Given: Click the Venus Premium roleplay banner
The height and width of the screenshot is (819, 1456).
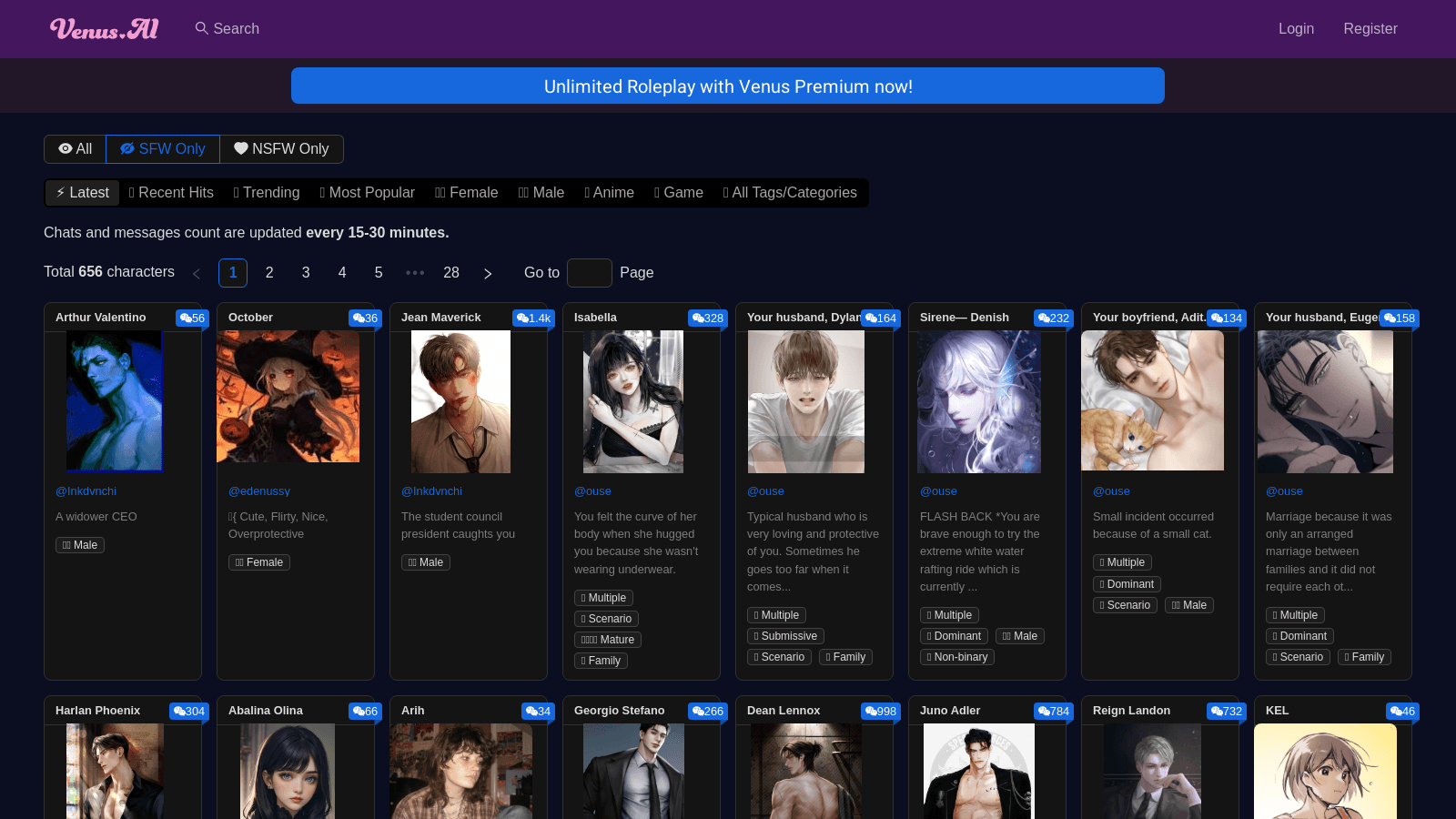Looking at the screenshot, I should [728, 86].
